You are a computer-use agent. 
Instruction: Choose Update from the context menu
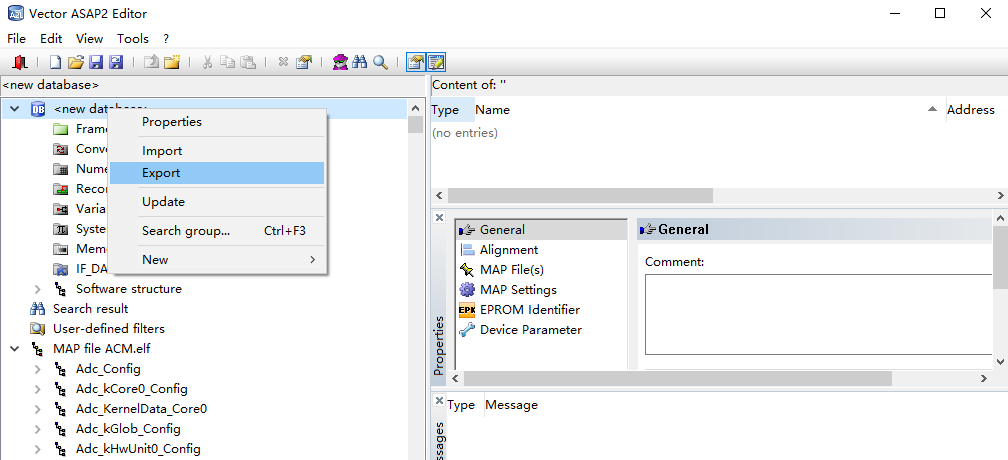point(217,202)
